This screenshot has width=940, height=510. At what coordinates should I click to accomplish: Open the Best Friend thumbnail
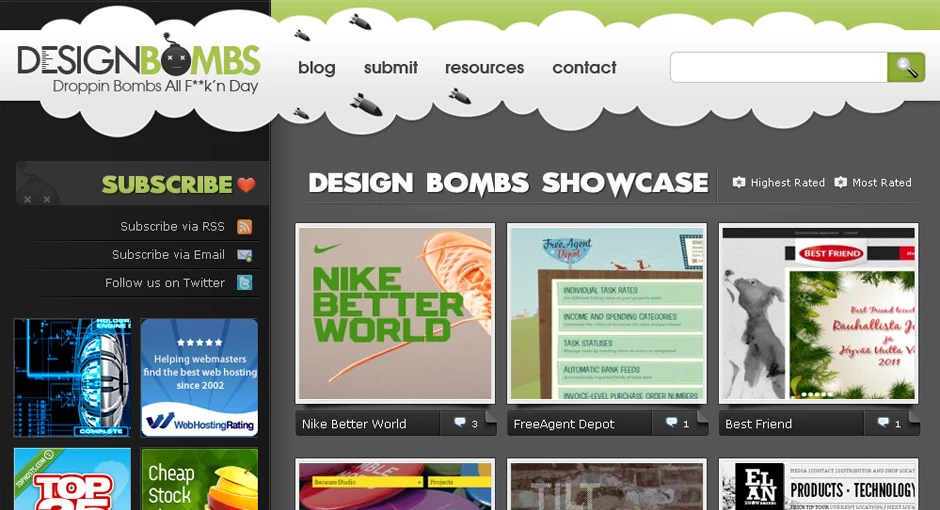[x=818, y=313]
